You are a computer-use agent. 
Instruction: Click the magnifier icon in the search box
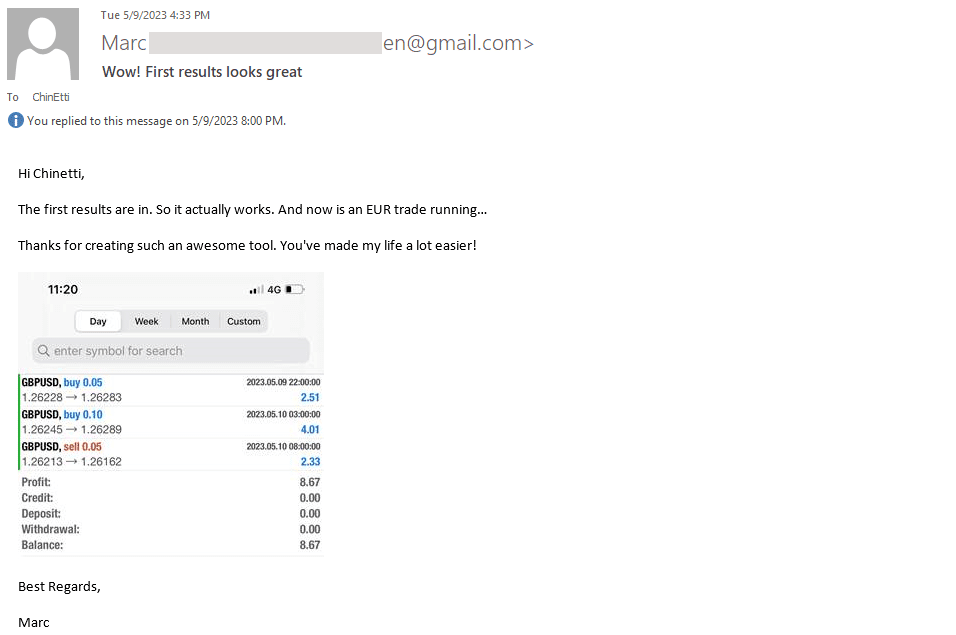pos(43,351)
